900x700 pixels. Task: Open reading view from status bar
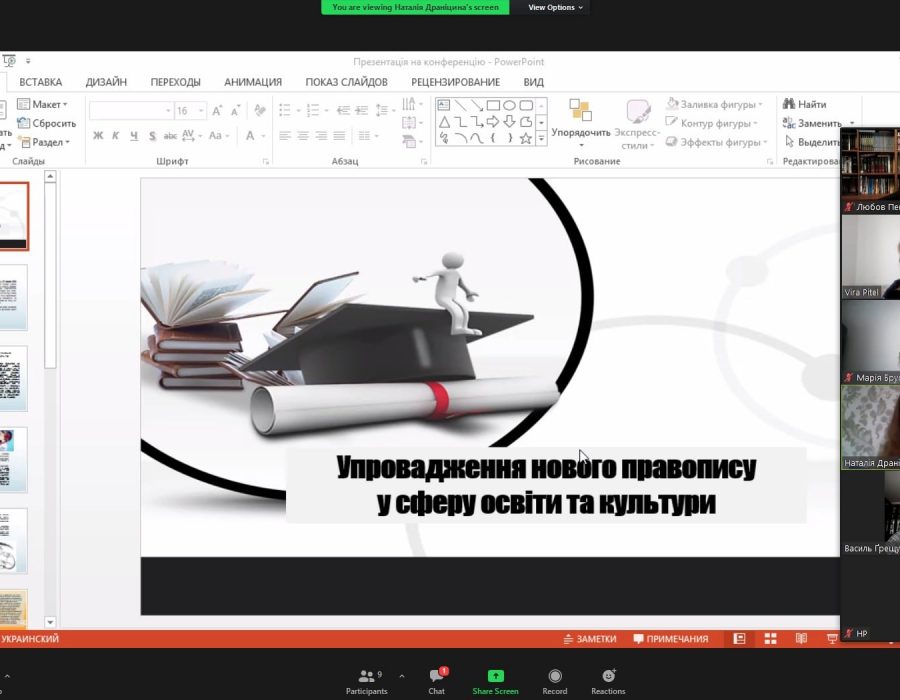[801, 639]
